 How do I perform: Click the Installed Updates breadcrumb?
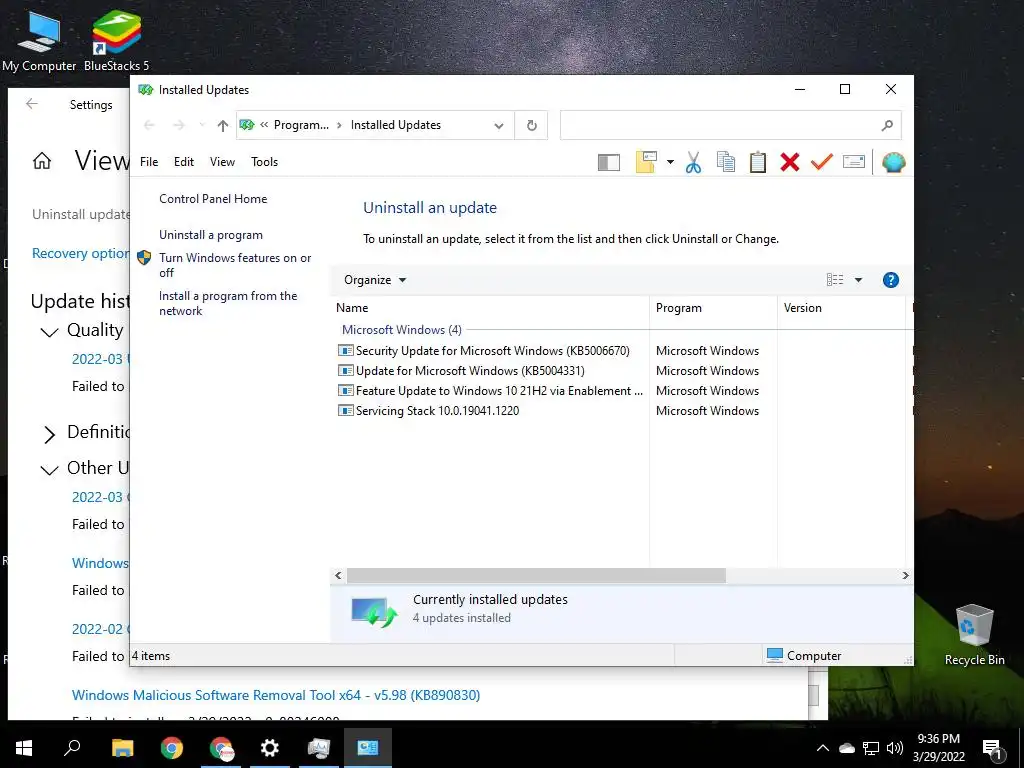(x=396, y=125)
